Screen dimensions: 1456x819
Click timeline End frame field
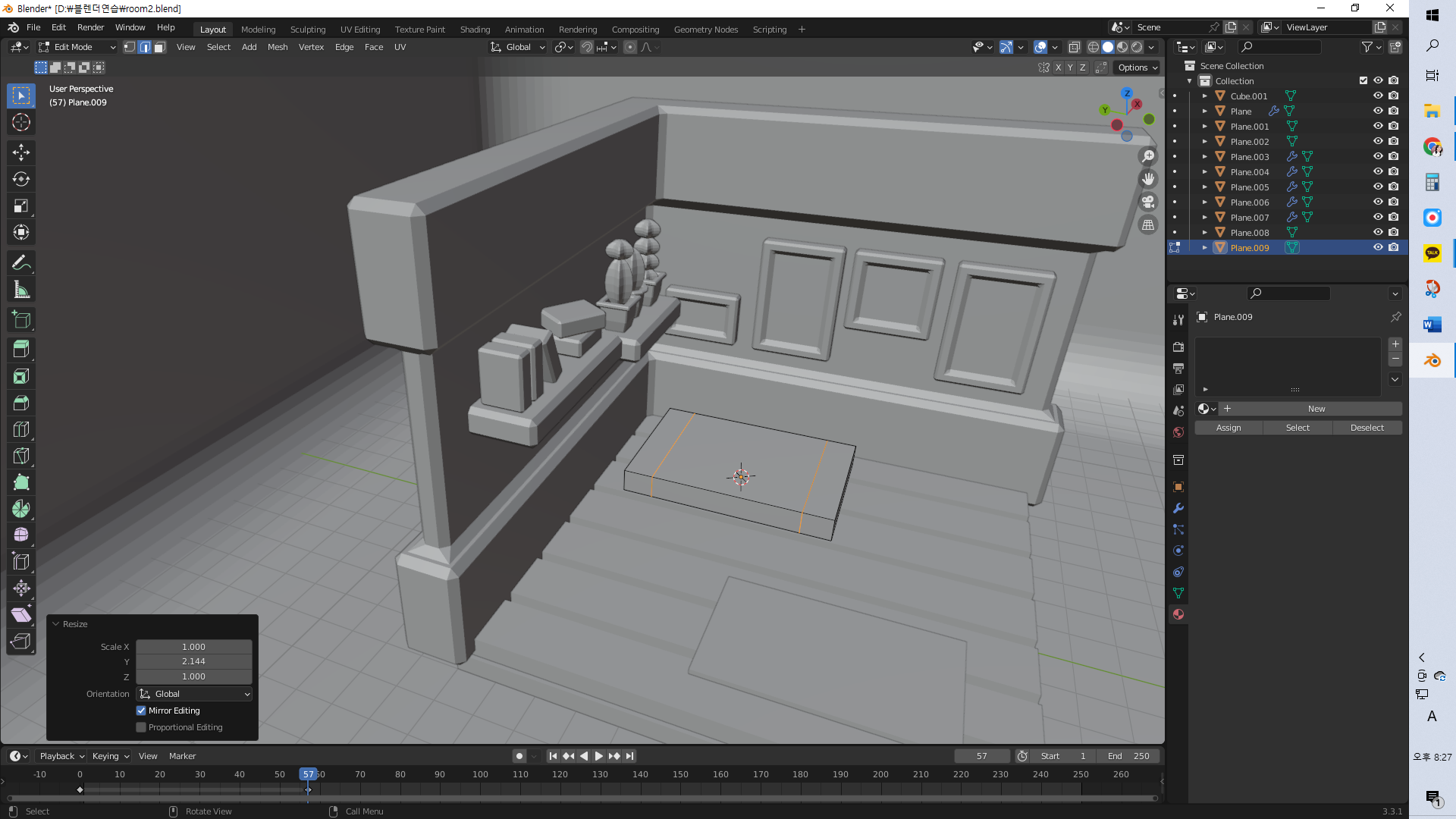tap(1128, 756)
